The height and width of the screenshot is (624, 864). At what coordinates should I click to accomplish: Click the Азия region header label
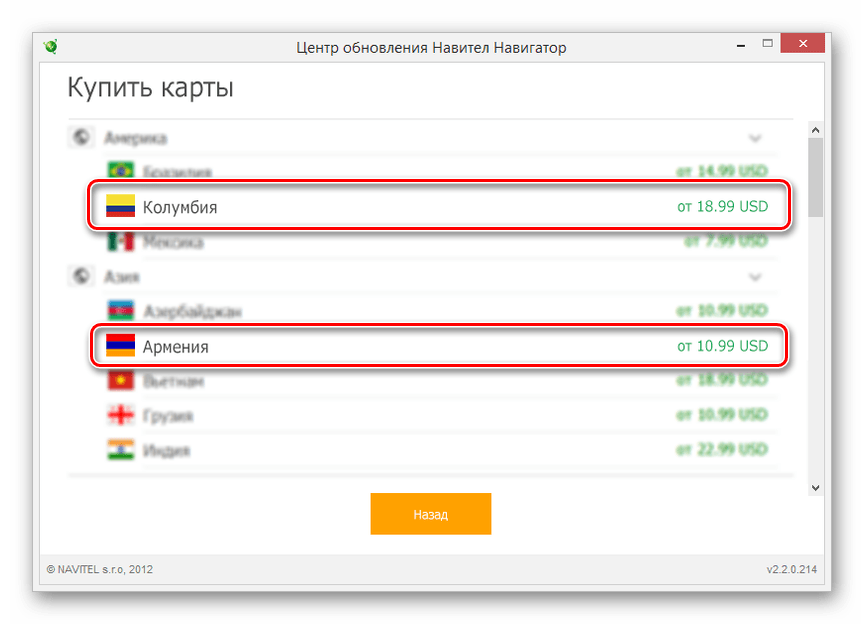coord(122,277)
